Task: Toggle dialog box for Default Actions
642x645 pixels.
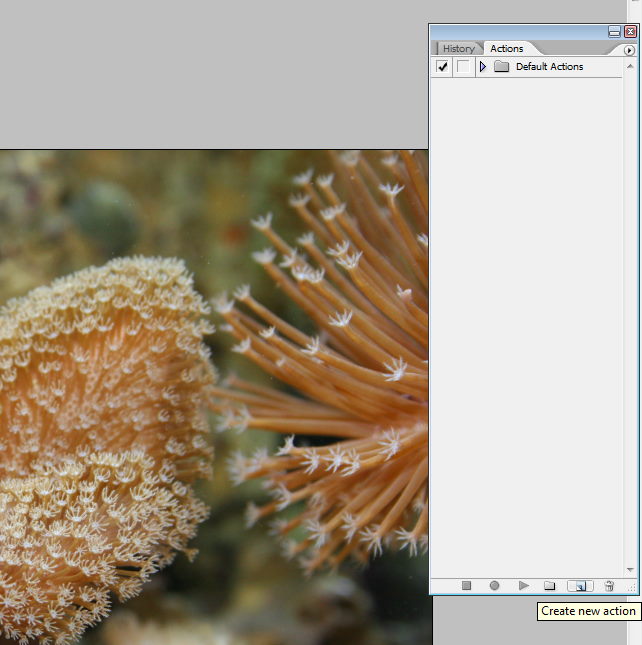Action: (462, 67)
